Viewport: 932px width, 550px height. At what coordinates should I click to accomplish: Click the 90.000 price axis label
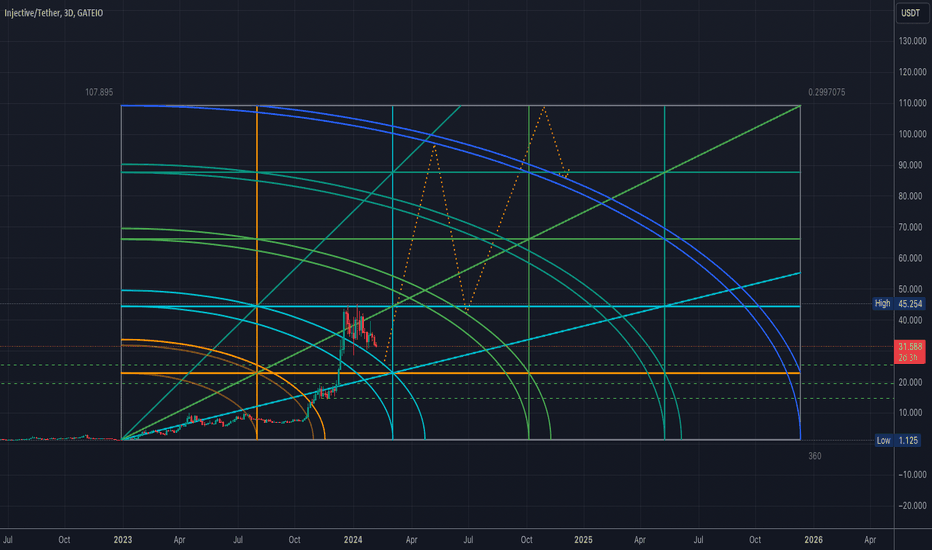click(911, 165)
